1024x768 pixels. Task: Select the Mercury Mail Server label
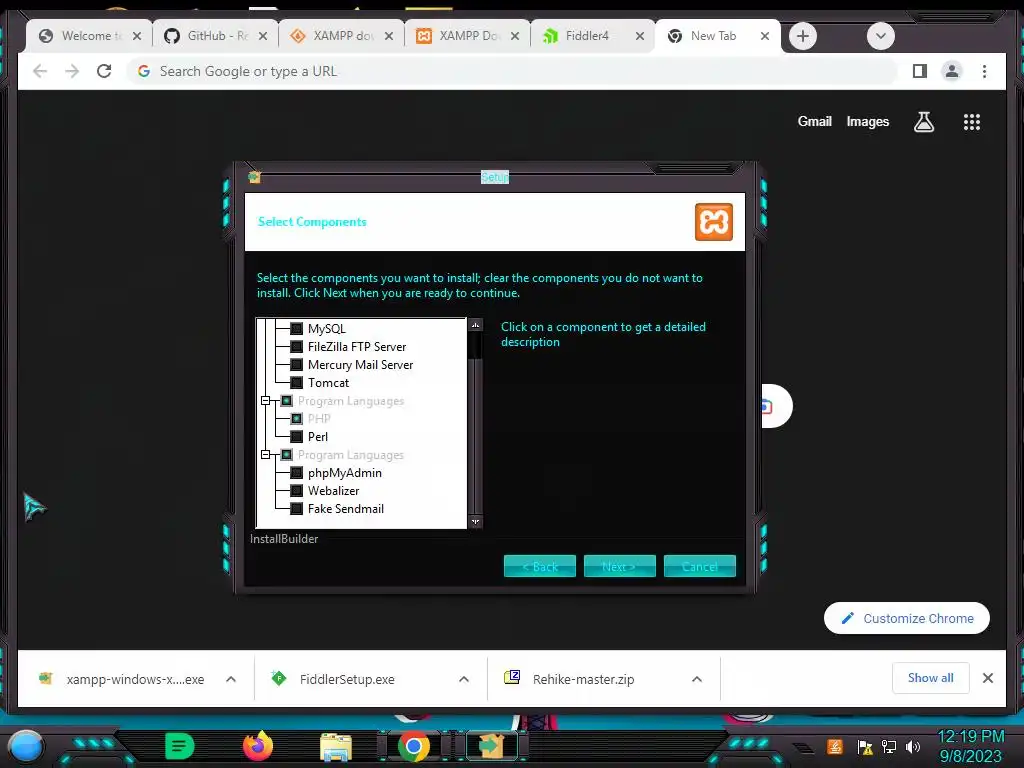pyautogui.click(x=360, y=364)
